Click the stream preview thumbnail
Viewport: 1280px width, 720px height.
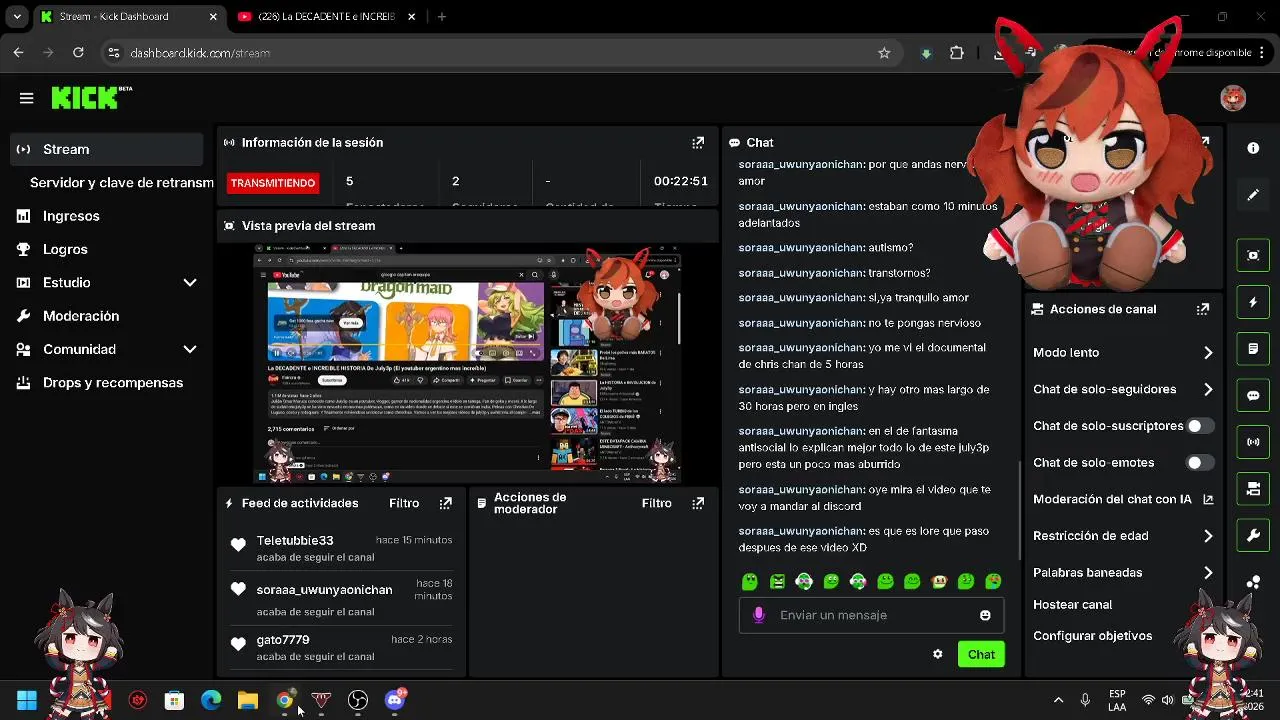(467, 365)
